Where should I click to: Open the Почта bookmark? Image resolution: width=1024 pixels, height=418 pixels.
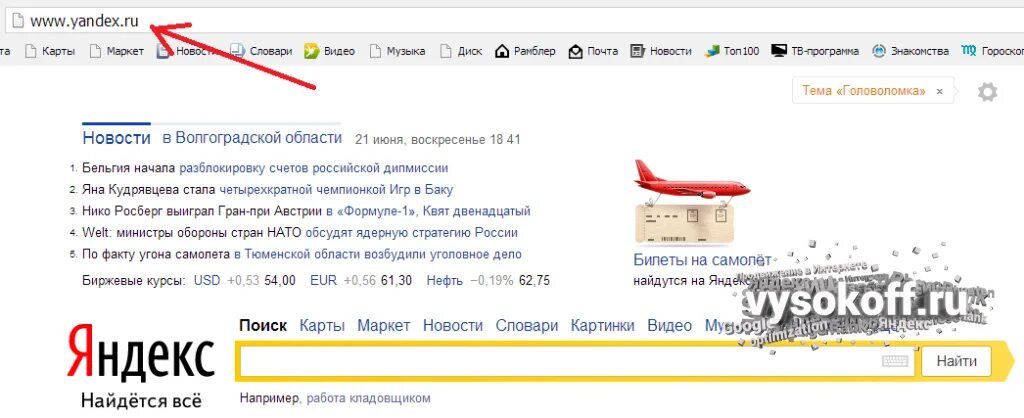pyautogui.click(x=593, y=51)
